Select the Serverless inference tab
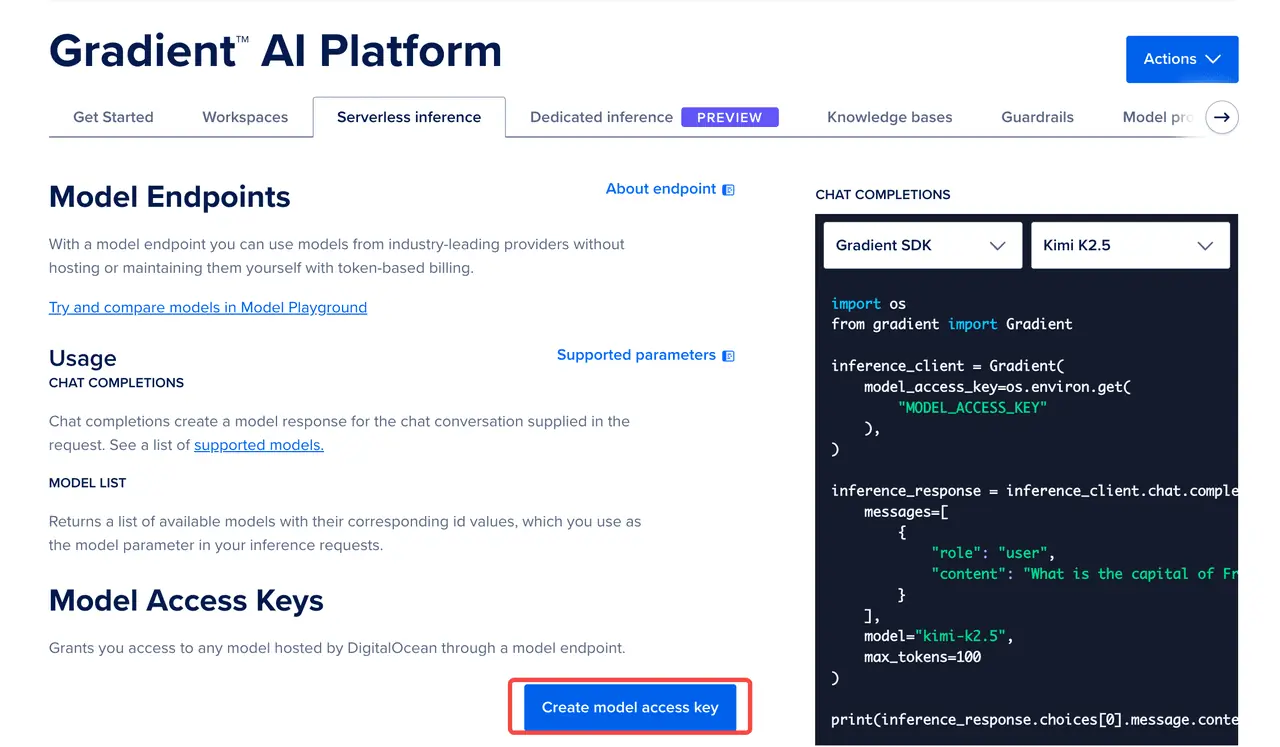The image size is (1280, 747). tap(408, 117)
